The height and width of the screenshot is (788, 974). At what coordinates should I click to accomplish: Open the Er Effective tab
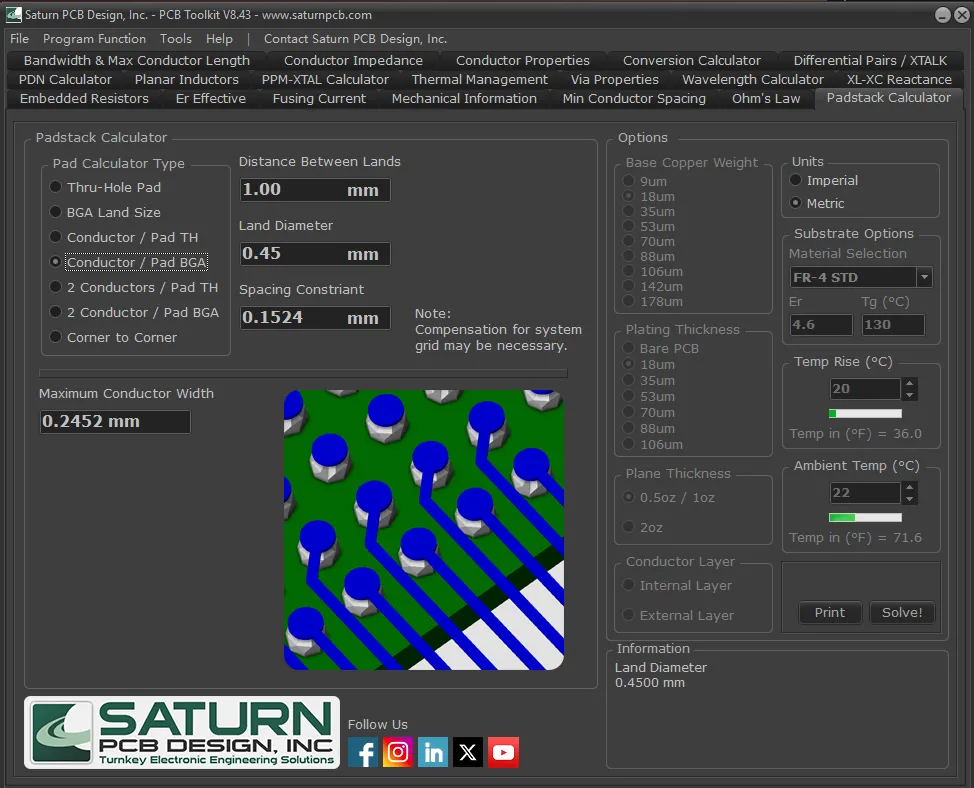[x=211, y=99]
